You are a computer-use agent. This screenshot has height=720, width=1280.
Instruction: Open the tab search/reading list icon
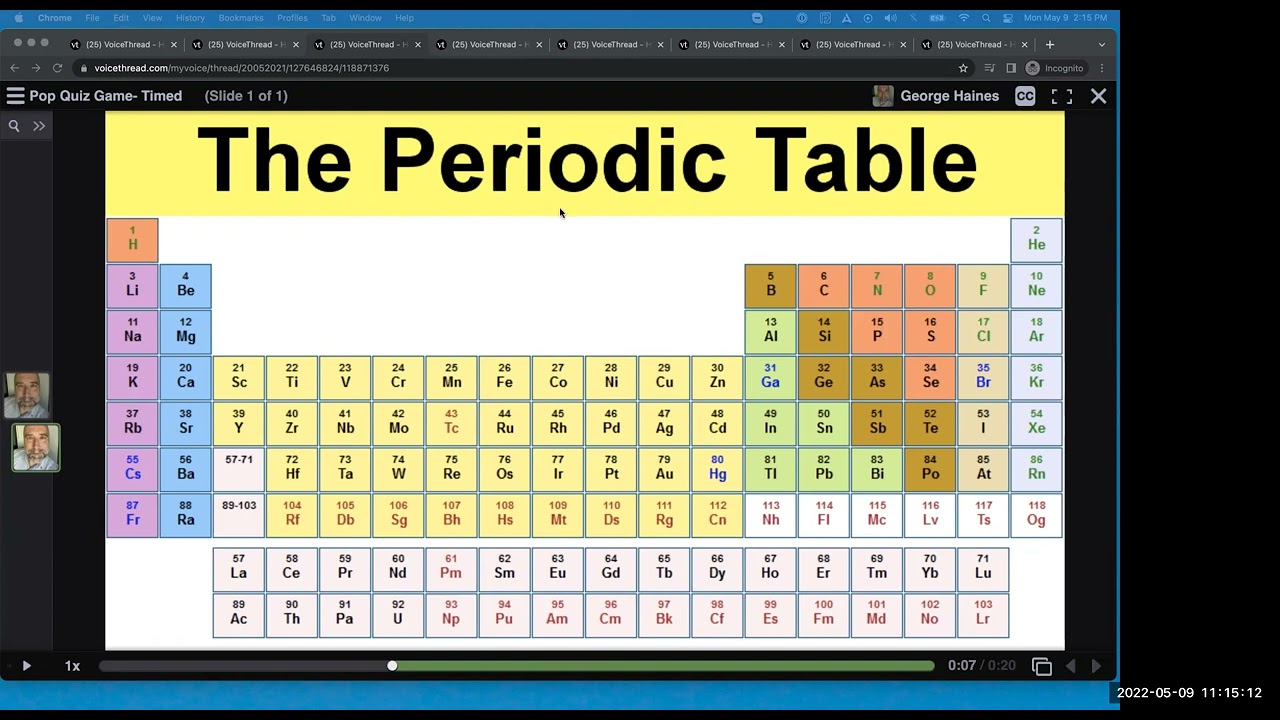pos(990,68)
